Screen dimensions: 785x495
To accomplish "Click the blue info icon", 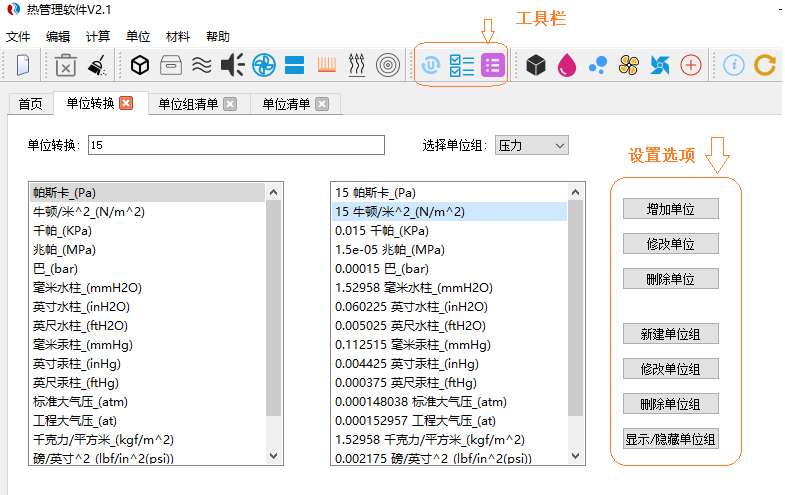I will 734,65.
